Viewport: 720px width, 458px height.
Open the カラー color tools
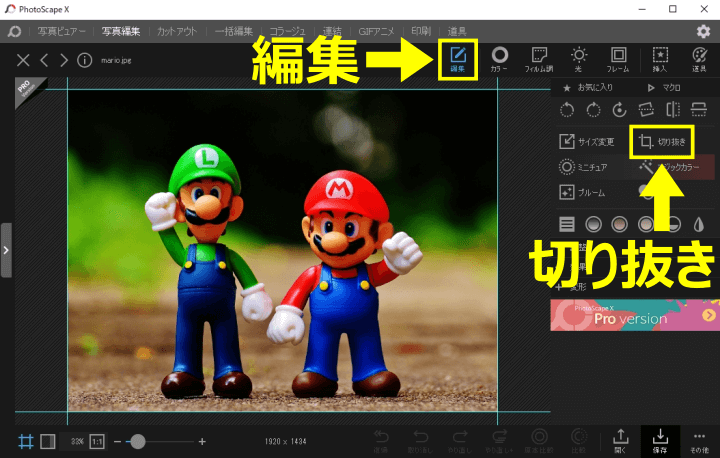pos(499,60)
